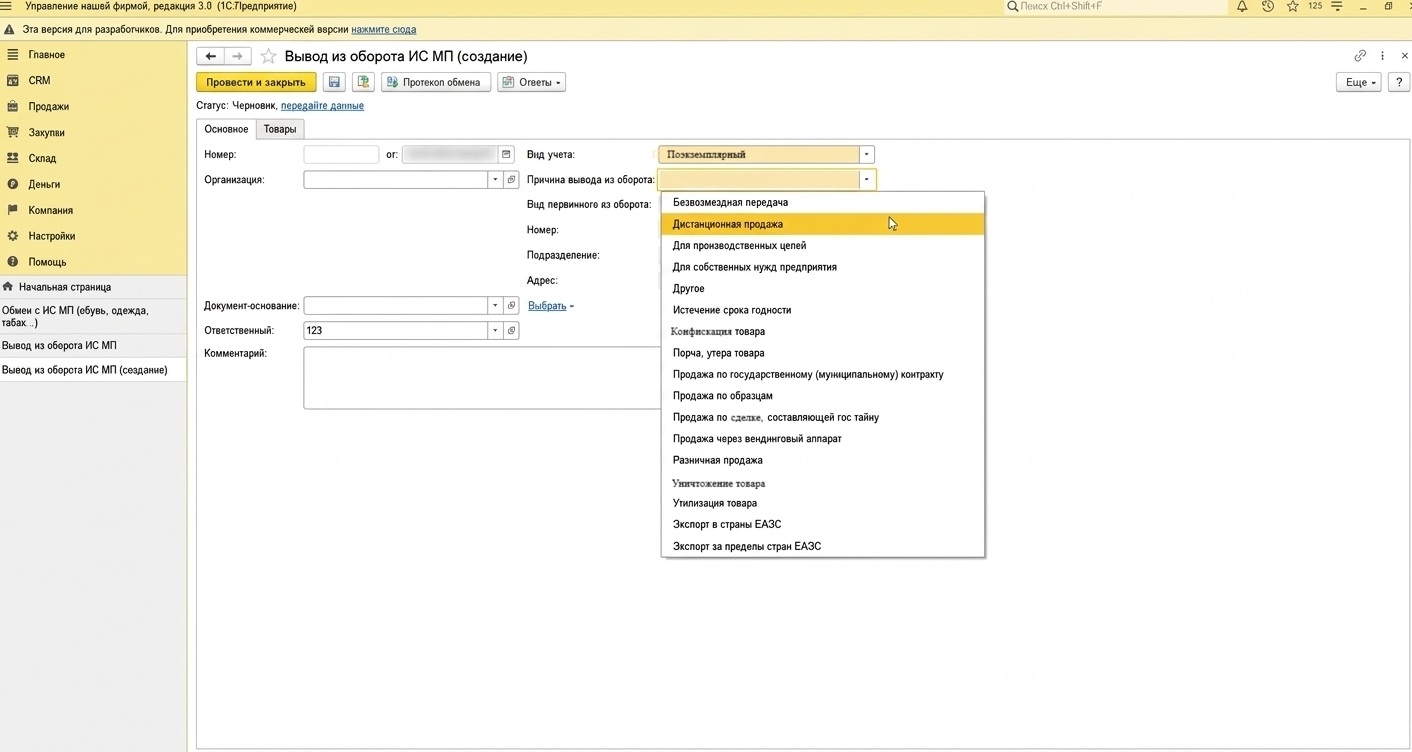
Task: Expand the Ответственный dropdown
Action: 495,331
